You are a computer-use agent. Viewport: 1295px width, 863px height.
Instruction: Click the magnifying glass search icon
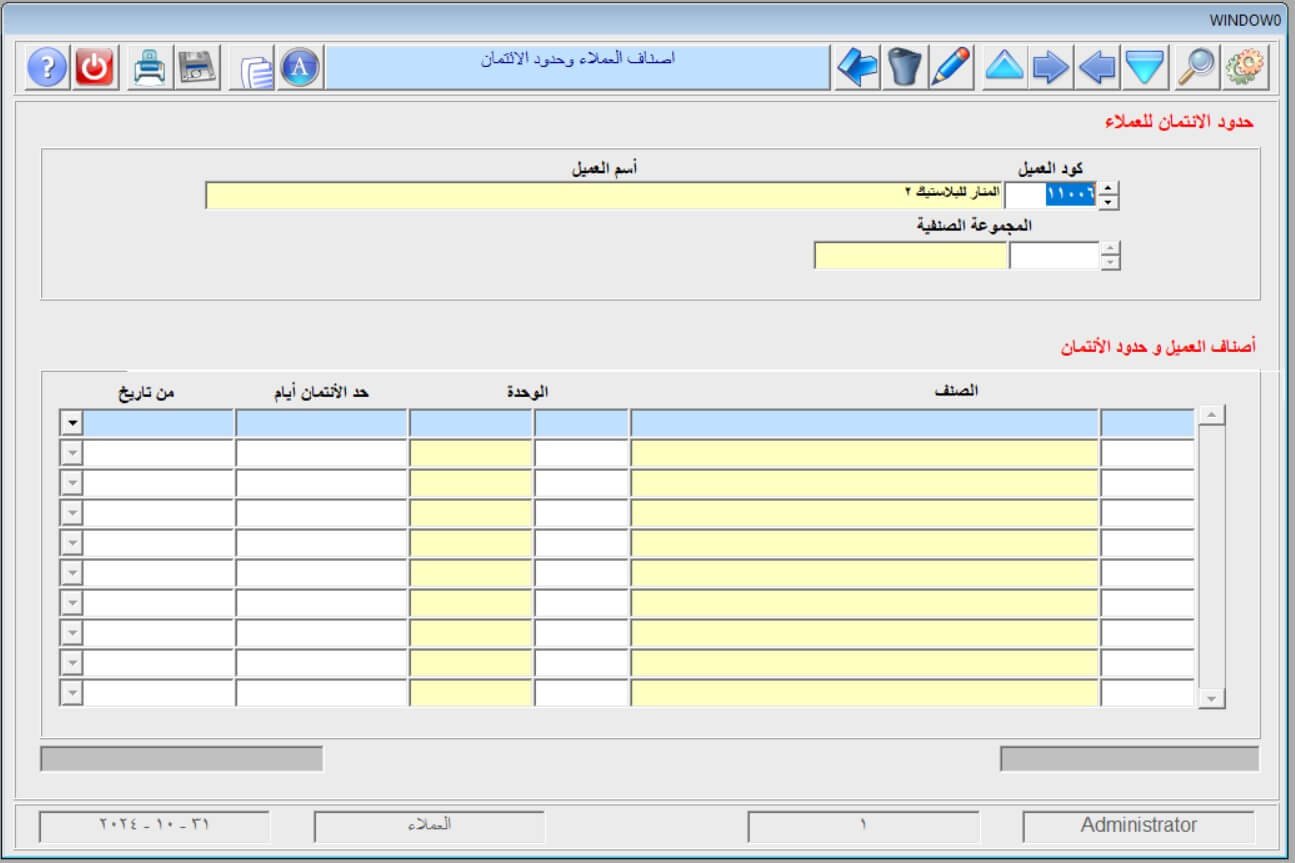(x=1196, y=68)
